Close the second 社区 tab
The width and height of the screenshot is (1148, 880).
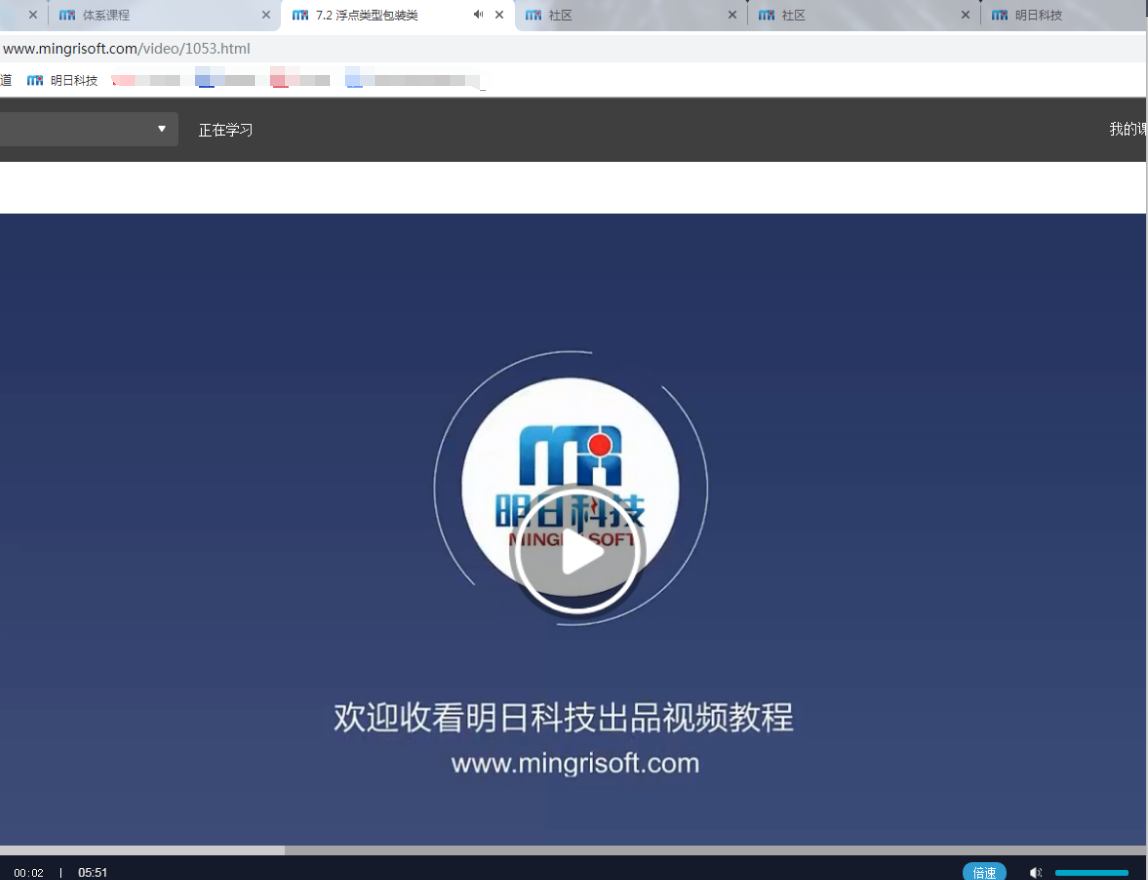point(966,15)
